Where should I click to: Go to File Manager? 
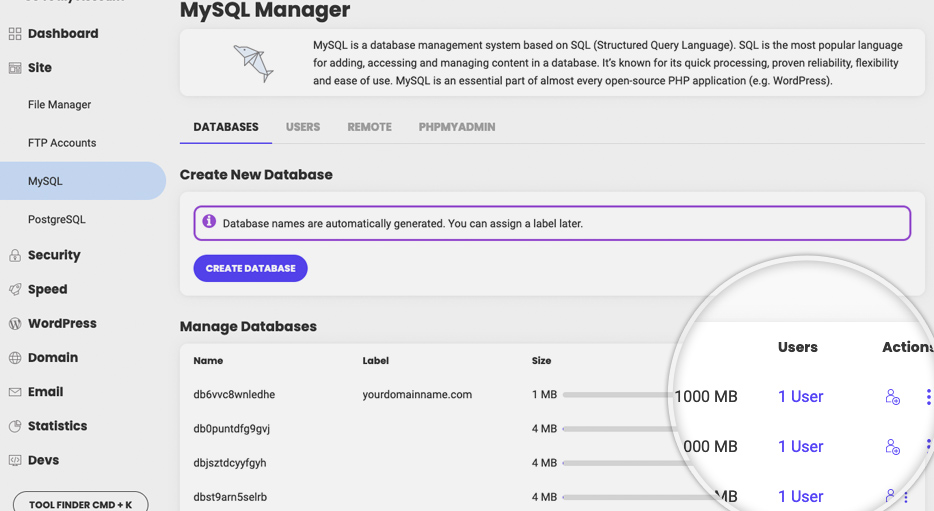[x=60, y=105]
